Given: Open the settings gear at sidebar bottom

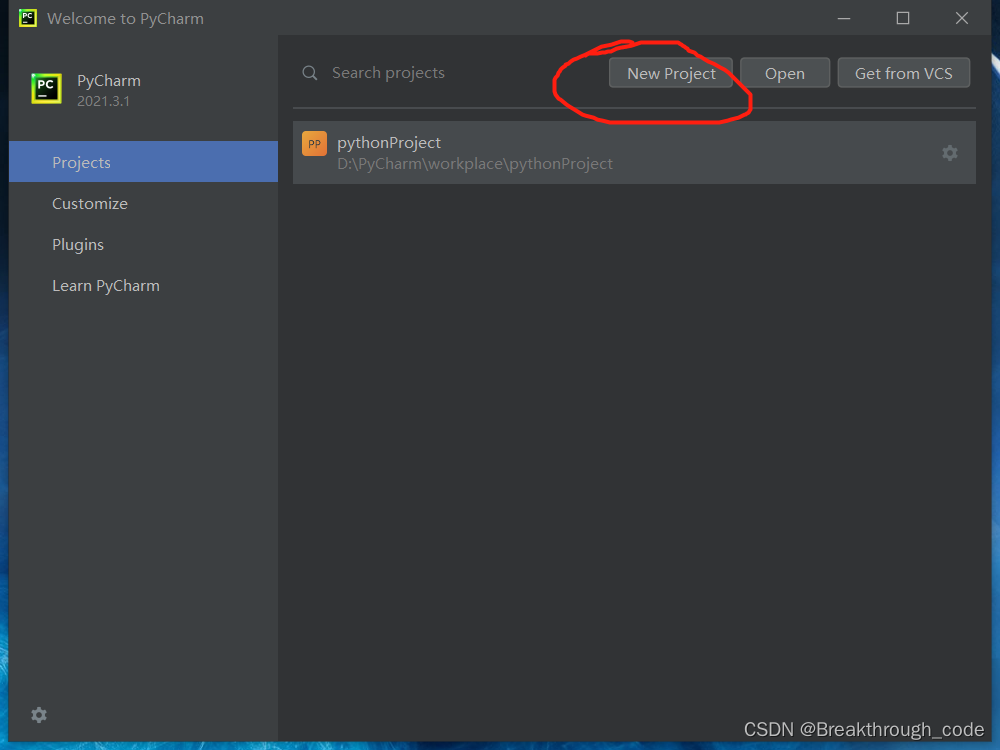Looking at the screenshot, I should 39,715.
